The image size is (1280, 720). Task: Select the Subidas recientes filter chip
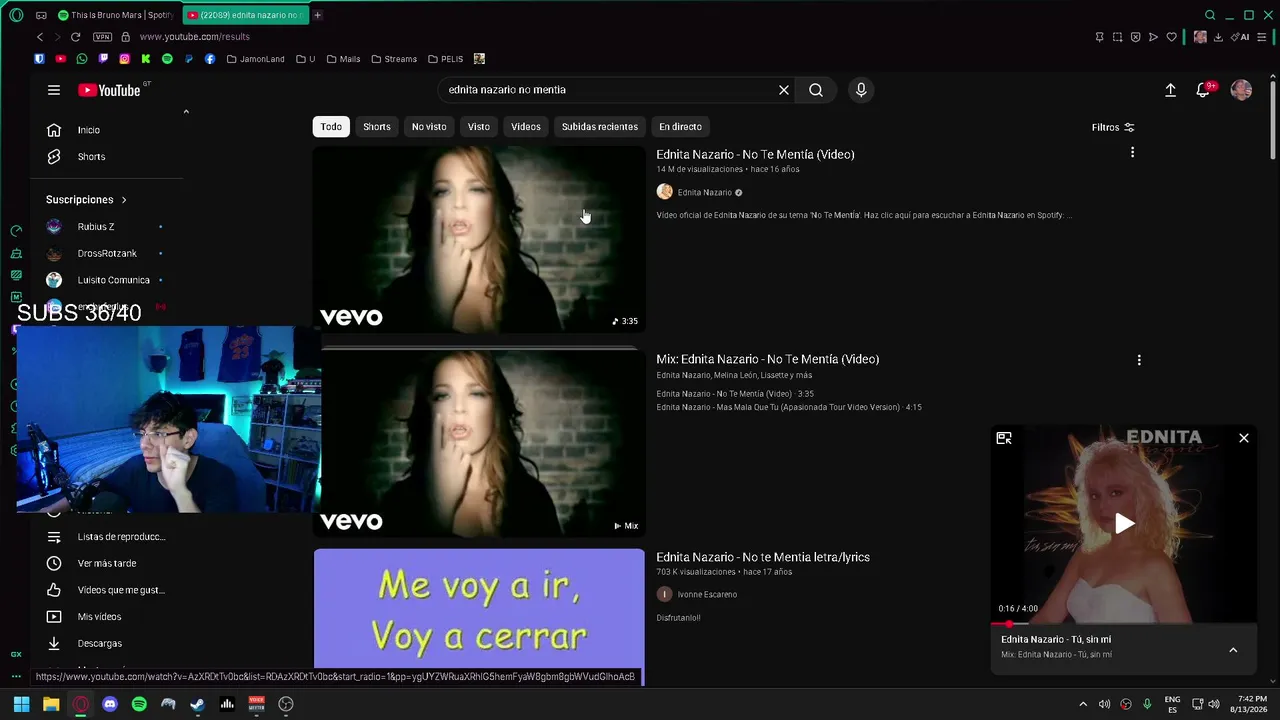pos(600,127)
